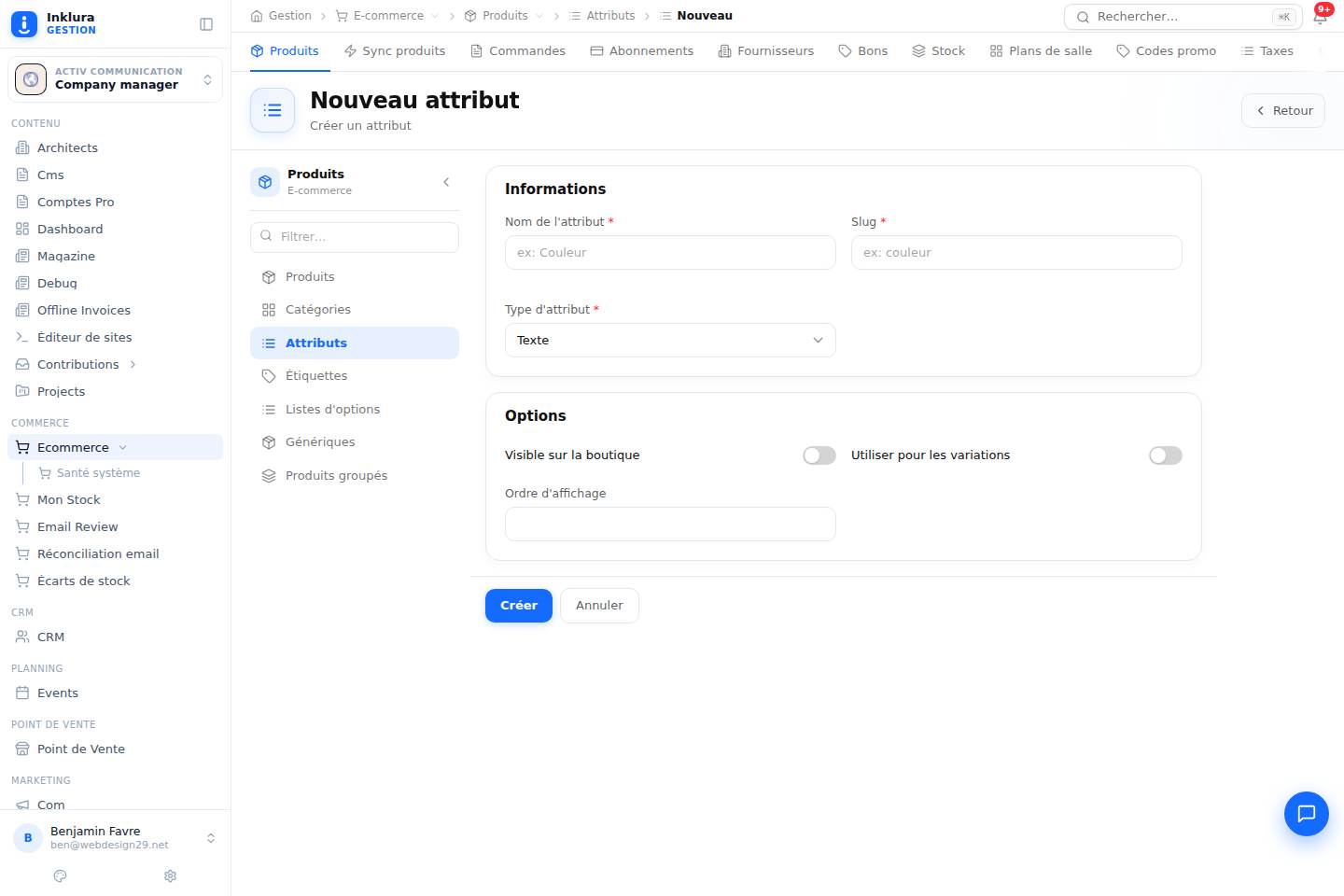Click the Mon Stock cart icon
Viewport: 1344px width, 896px height.
(22, 499)
